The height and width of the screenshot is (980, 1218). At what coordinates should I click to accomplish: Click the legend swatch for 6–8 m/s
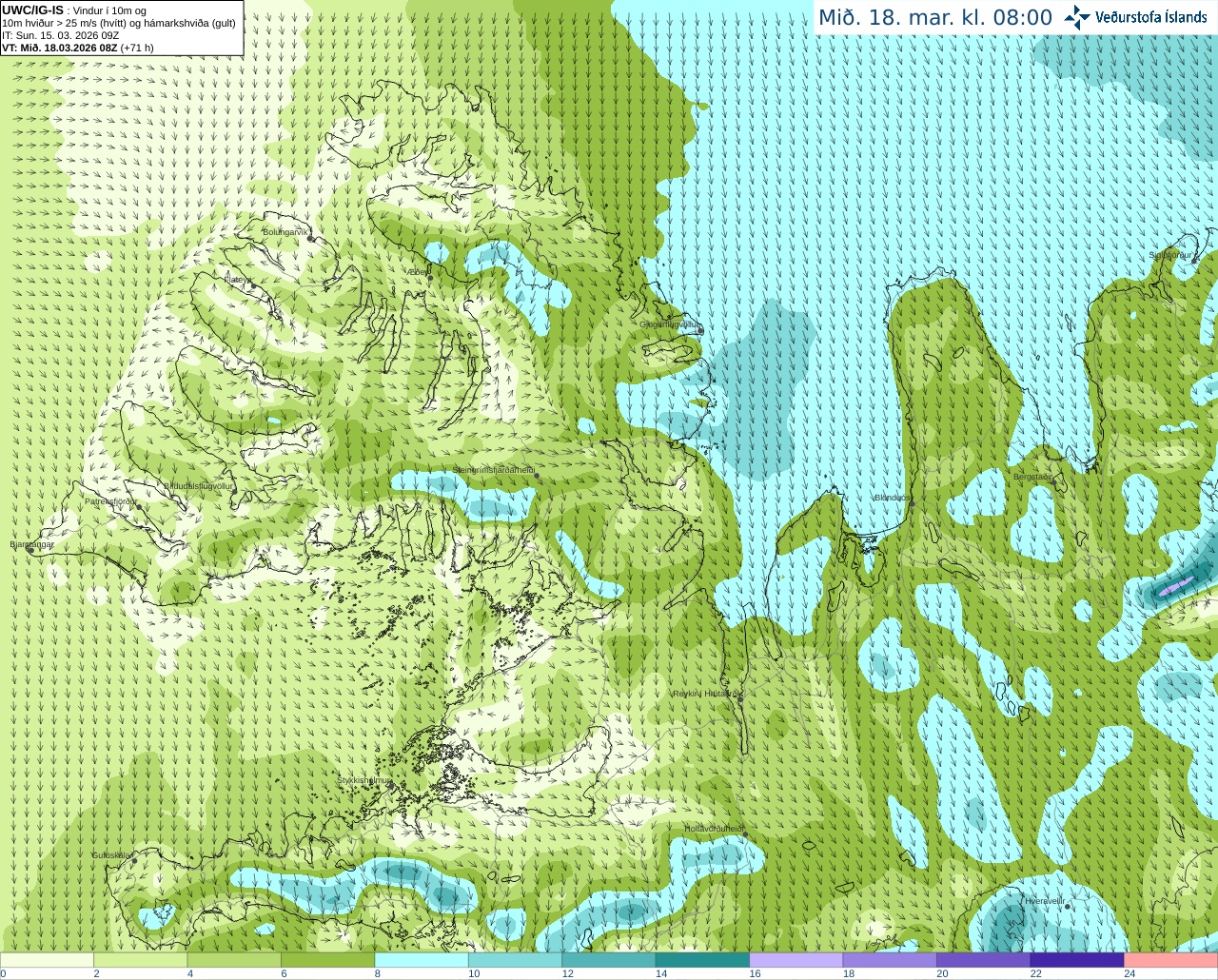[x=327, y=960]
